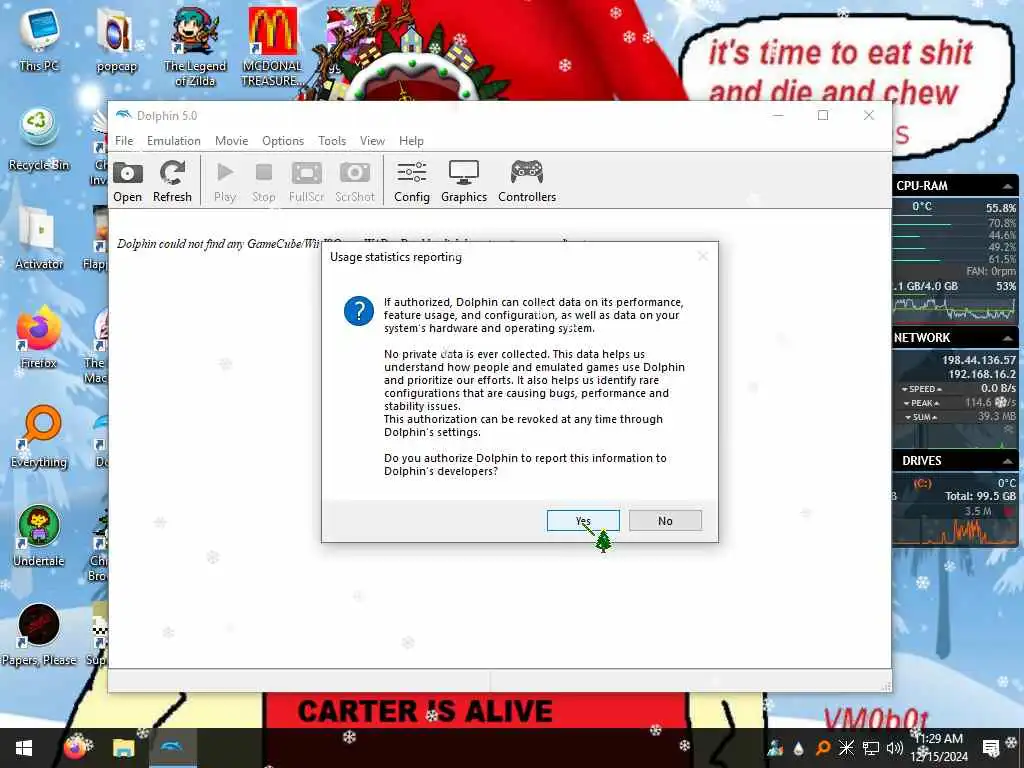The height and width of the screenshot is (768, 1024).
Task: Click the Dolphin taskbar button
Action: click(173, 748)
